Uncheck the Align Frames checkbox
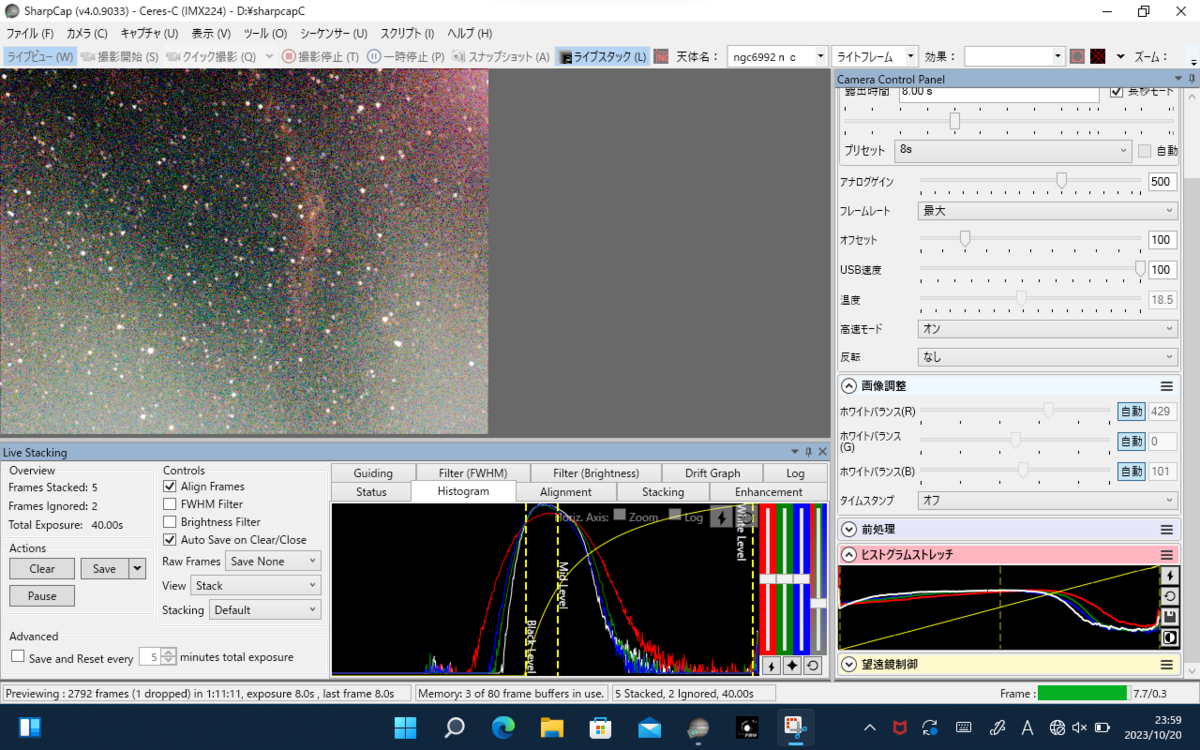This screenshot has height=750, width=1200. [x=170, y=486]
